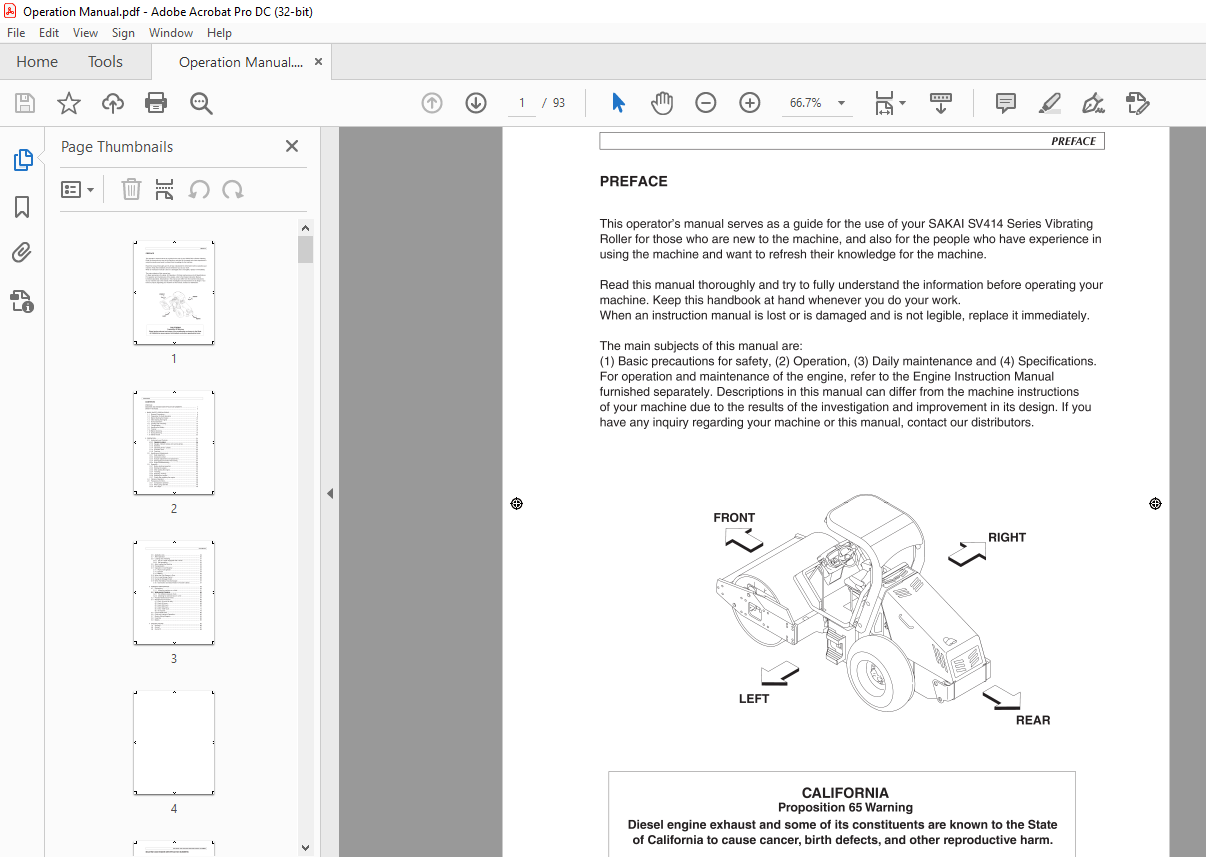
Task: Open the Sign menu
Action: (123, 33)
